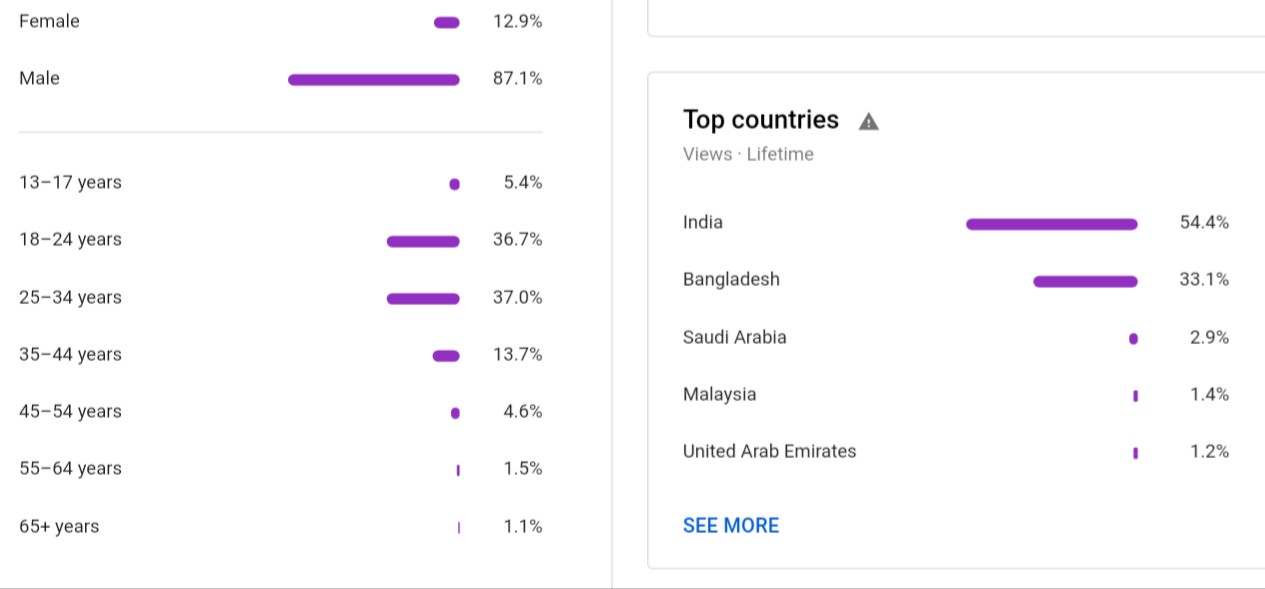Viewport: 1265px width, 589px height.
Task: Click the Top countries heading
Action: 761,120
